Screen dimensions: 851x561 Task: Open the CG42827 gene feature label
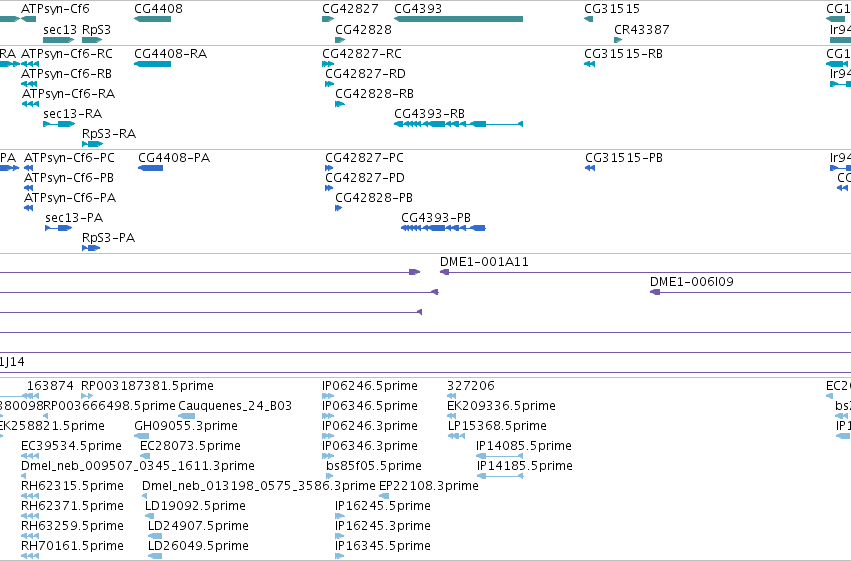click(x=350, y=9)
